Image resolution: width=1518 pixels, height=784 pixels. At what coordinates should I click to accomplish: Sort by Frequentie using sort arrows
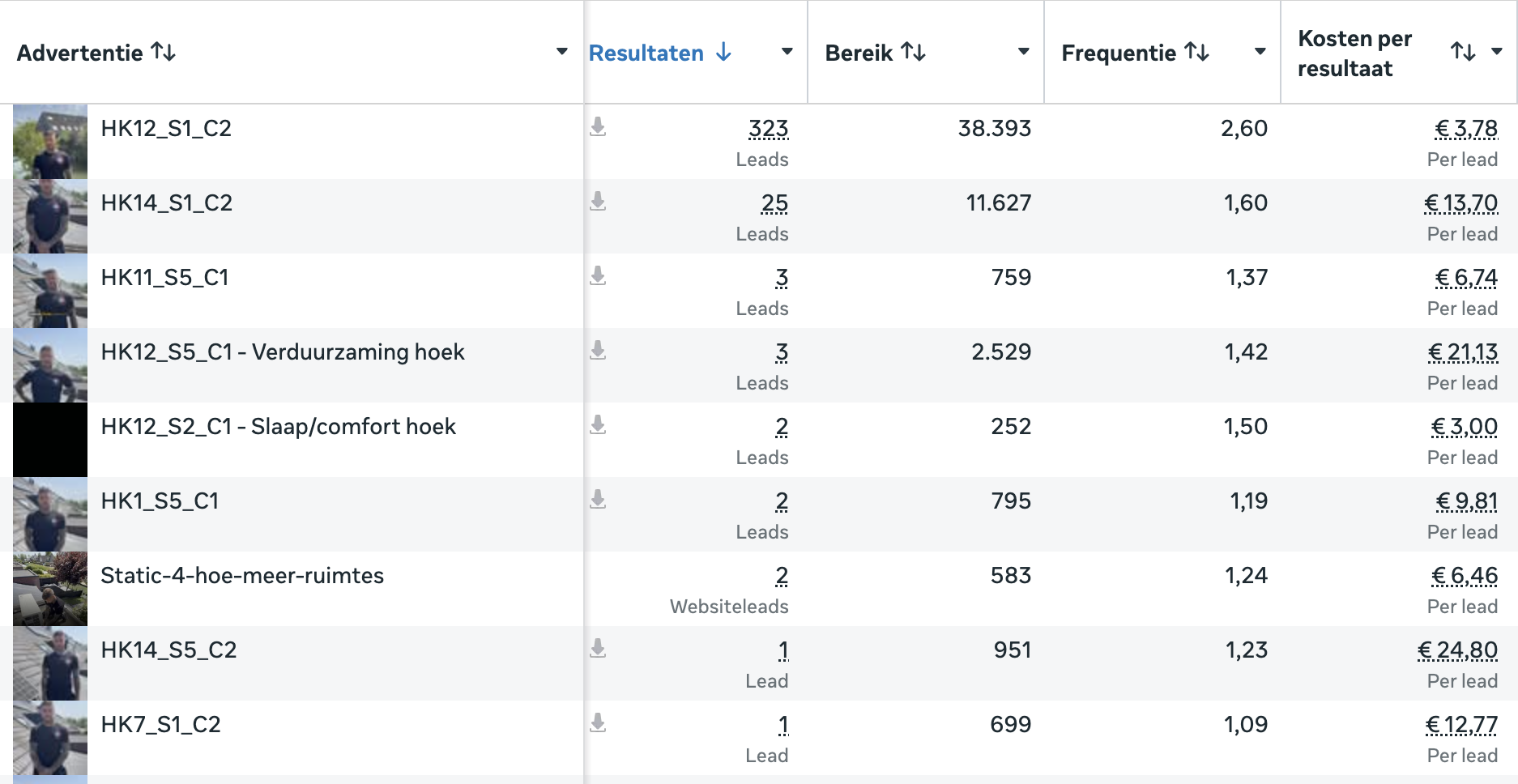point(1197,53)
